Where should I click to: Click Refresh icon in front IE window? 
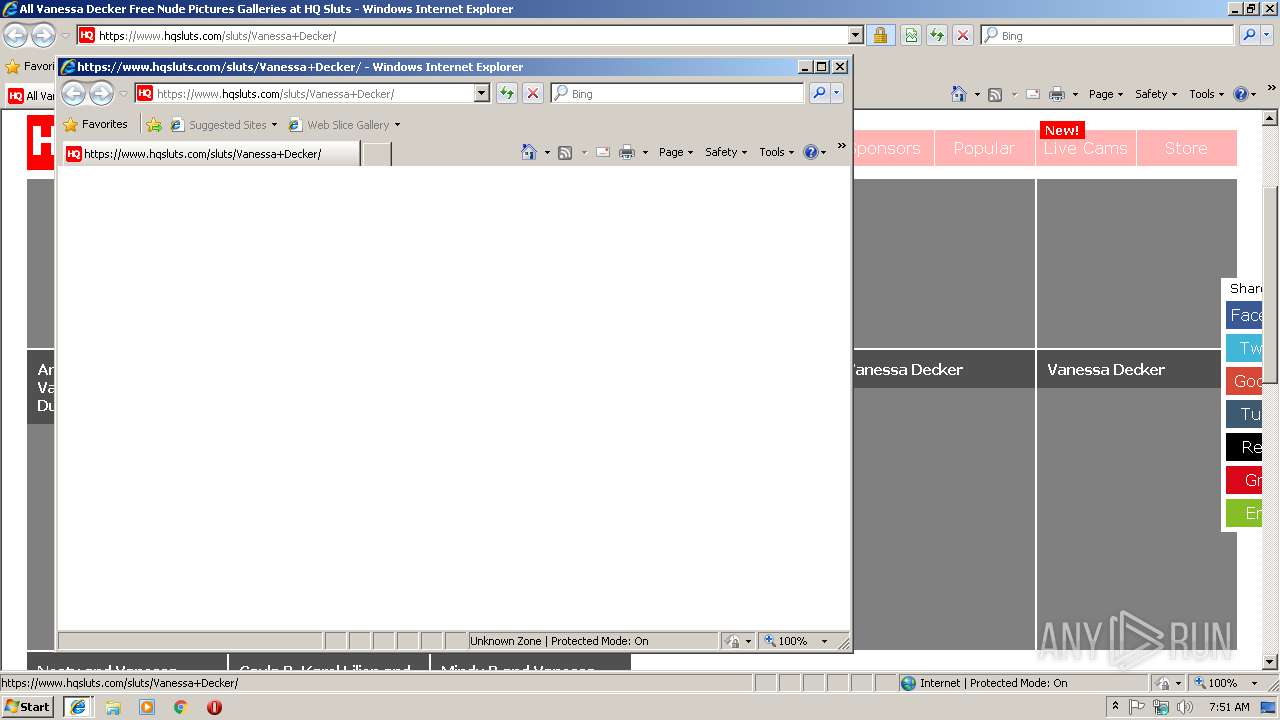click(507, 93)
